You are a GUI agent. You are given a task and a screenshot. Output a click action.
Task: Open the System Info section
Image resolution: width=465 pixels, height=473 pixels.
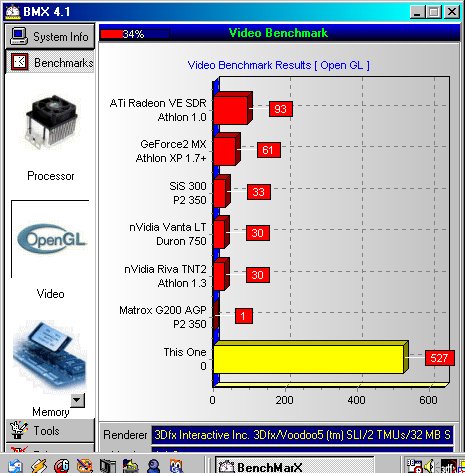pyautogui.click(x=50, y=36)
